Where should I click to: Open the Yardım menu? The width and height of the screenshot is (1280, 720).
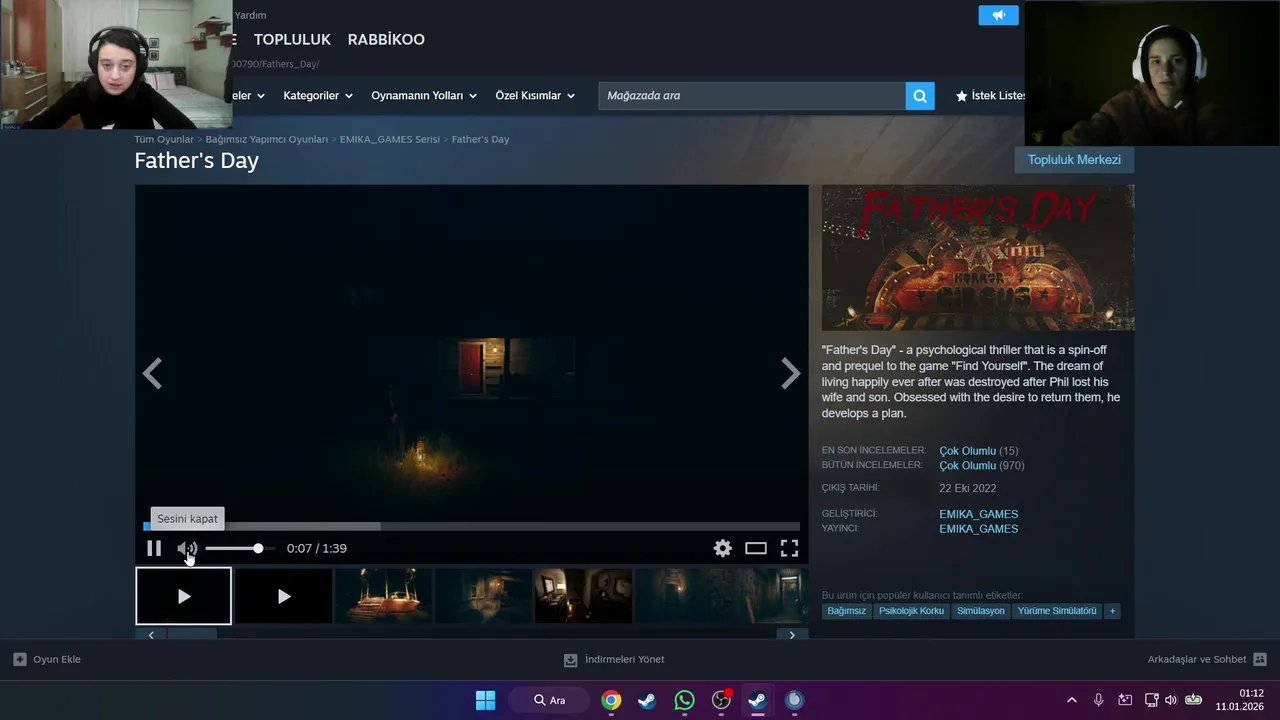pos(250,15)
